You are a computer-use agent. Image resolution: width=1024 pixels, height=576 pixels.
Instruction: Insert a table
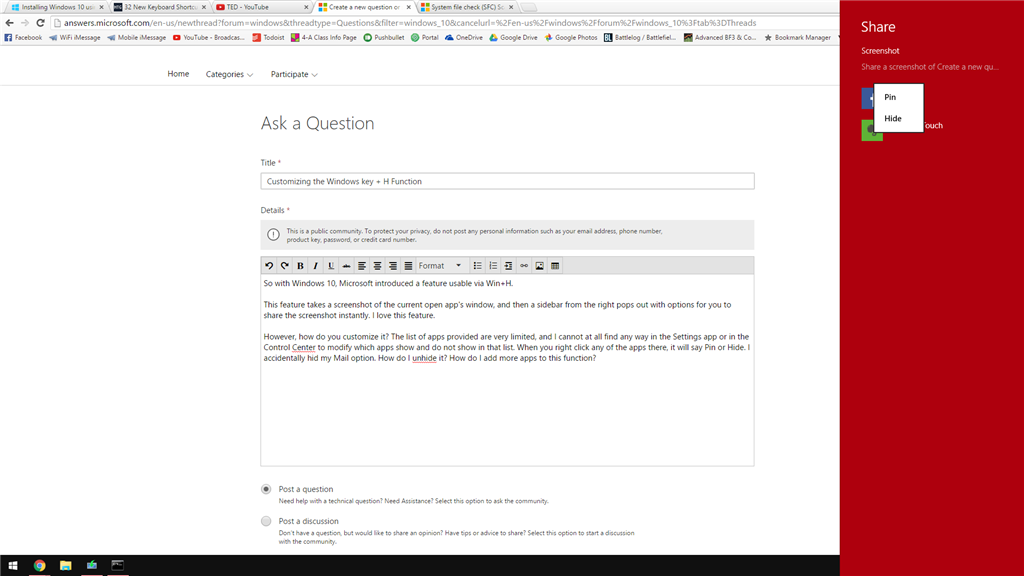point(555,266)
